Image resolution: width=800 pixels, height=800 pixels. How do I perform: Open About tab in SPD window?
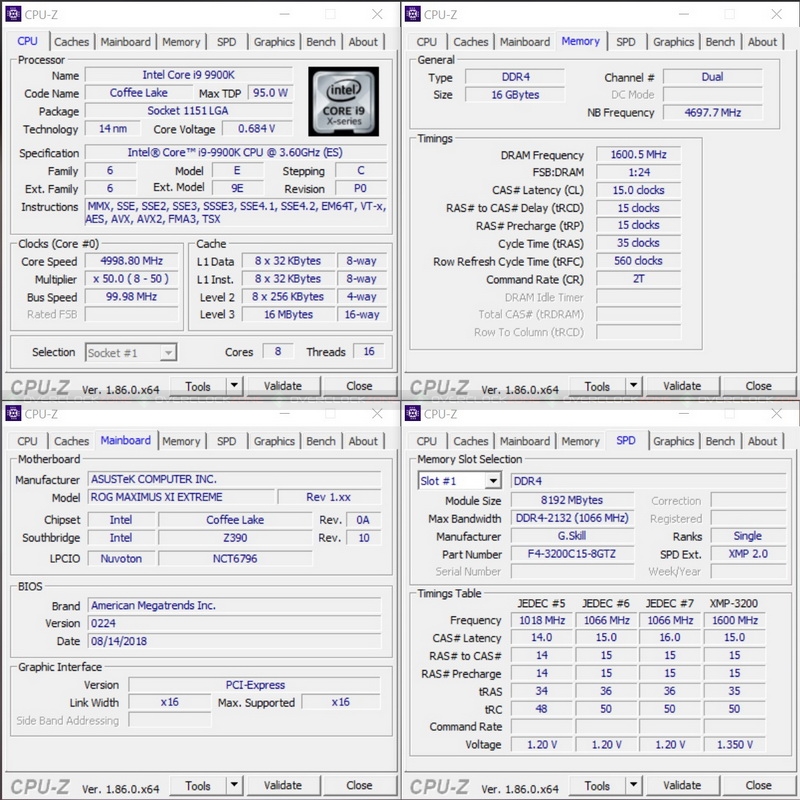coord(763,441)
